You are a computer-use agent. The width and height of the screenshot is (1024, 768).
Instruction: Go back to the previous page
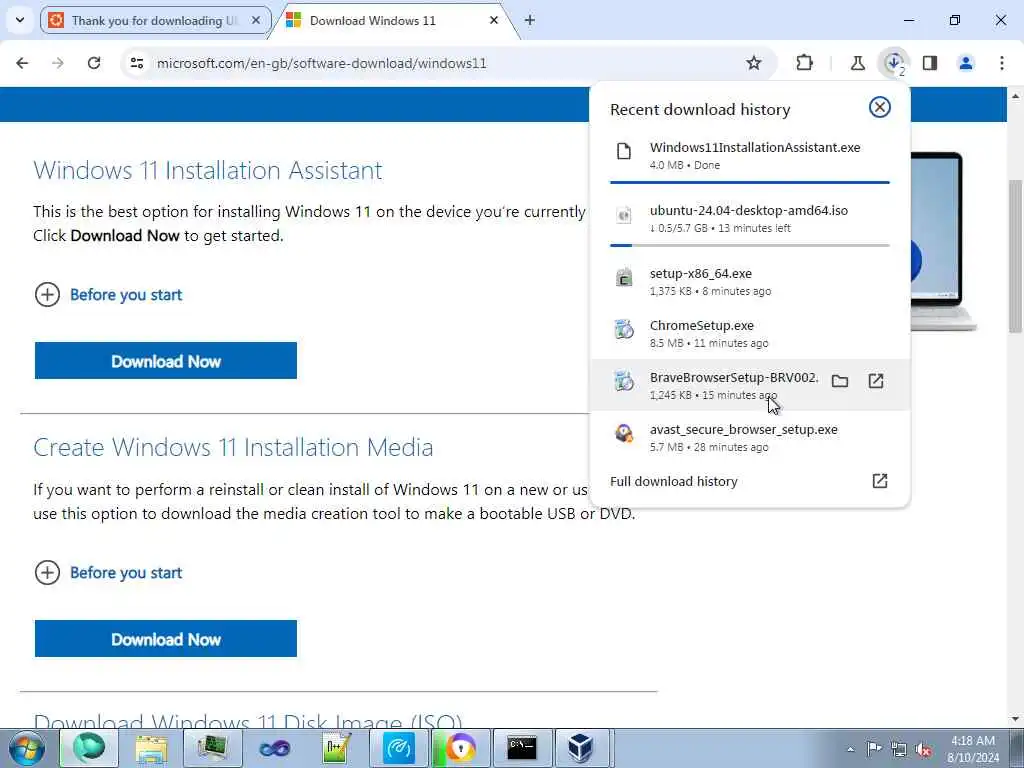22,63
